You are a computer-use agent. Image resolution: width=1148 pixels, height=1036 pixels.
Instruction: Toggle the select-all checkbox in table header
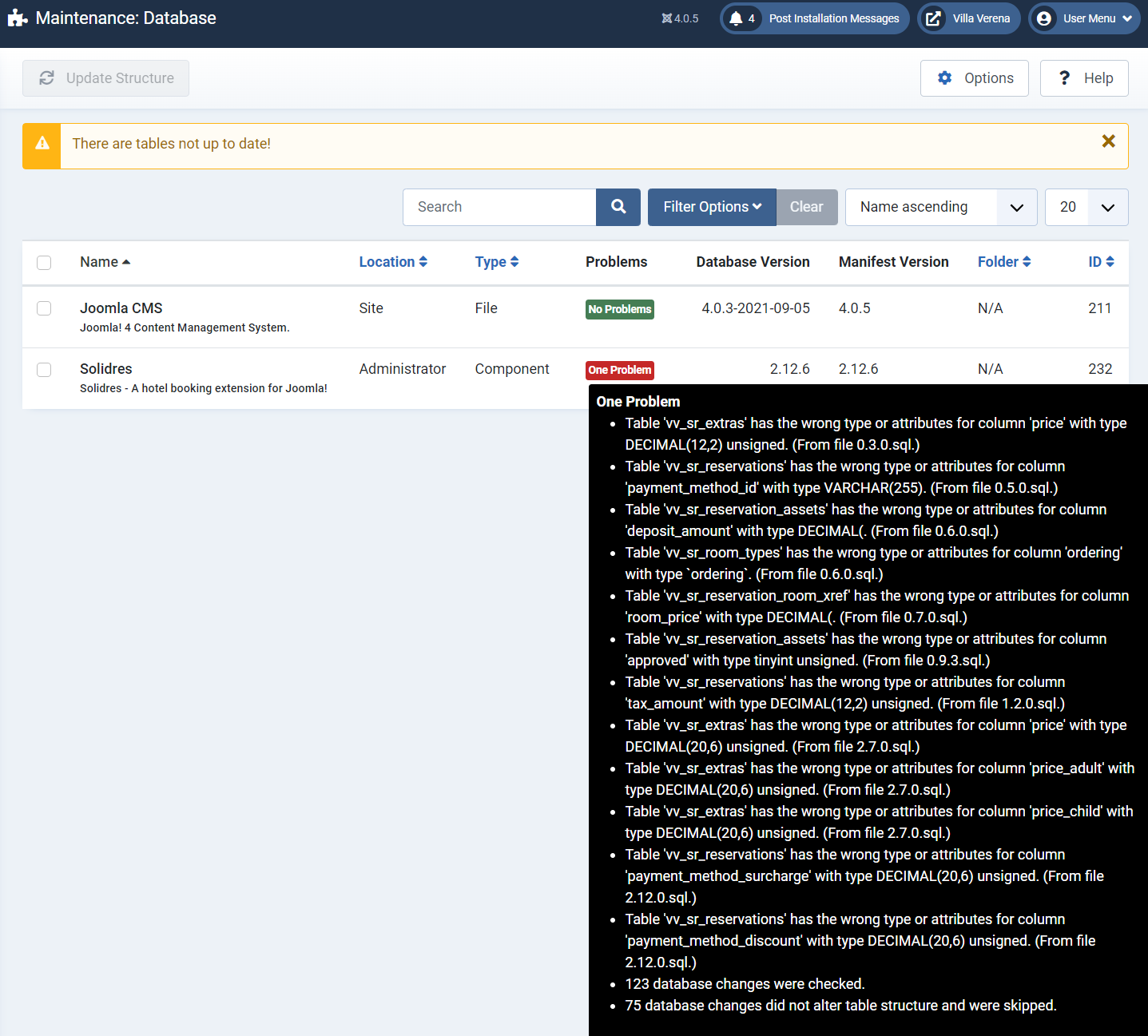coord(44,263)
